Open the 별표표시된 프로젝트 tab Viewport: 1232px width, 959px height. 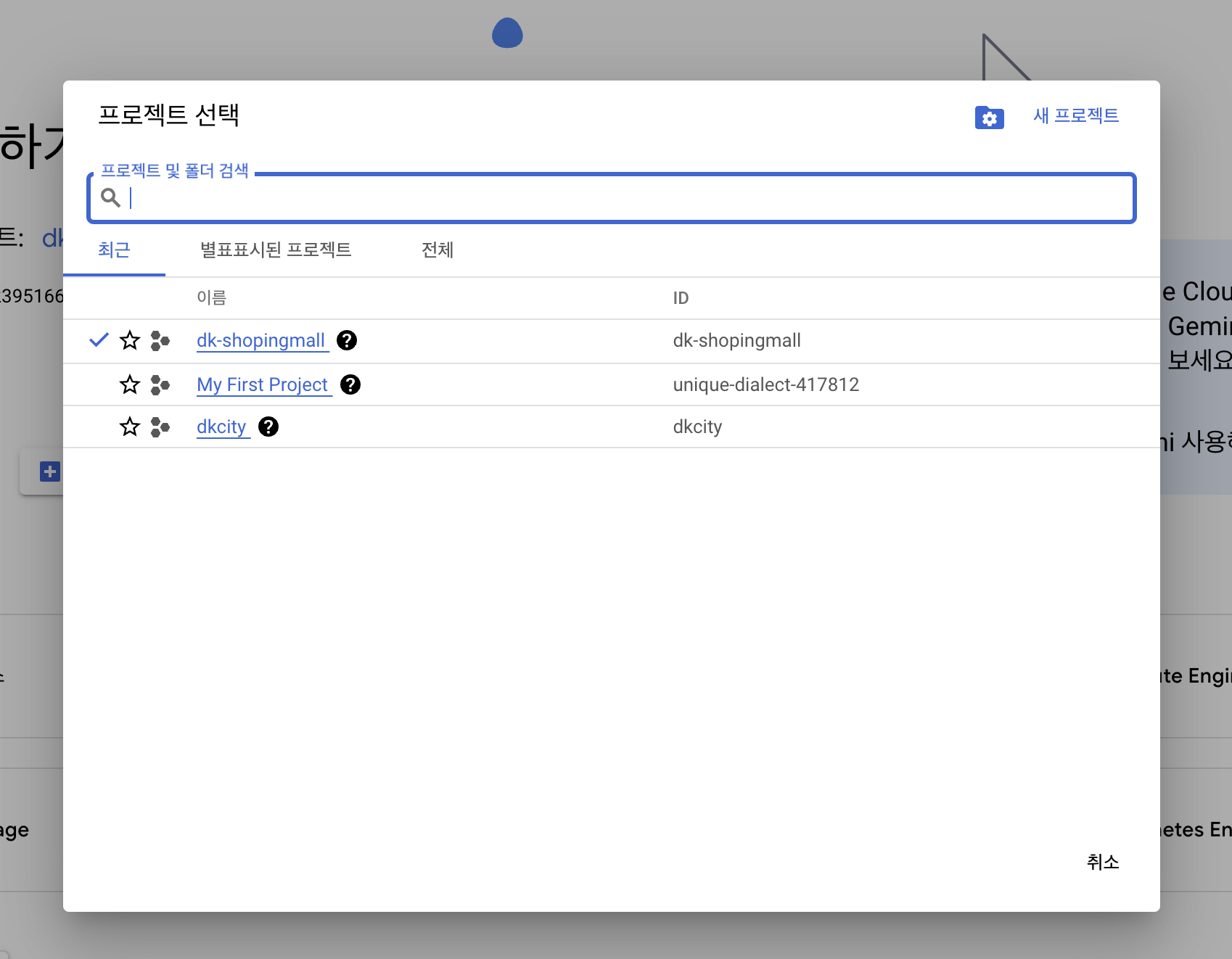276,250
